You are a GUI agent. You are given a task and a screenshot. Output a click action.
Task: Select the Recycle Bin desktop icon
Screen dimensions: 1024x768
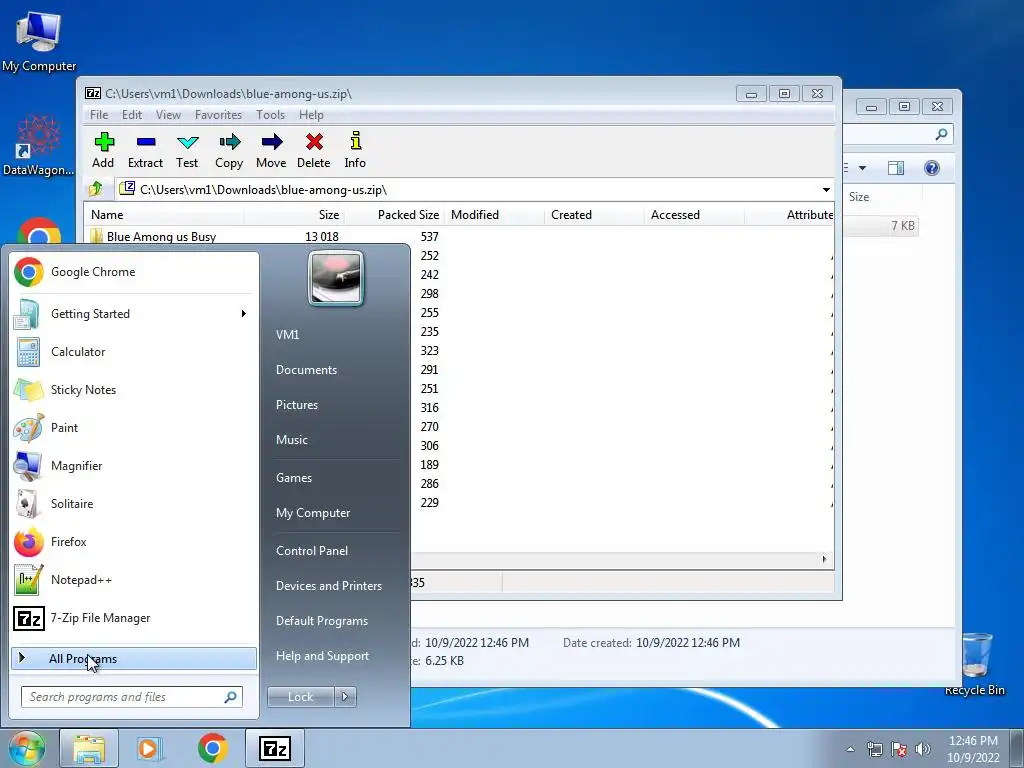click(x=975, y=663)
